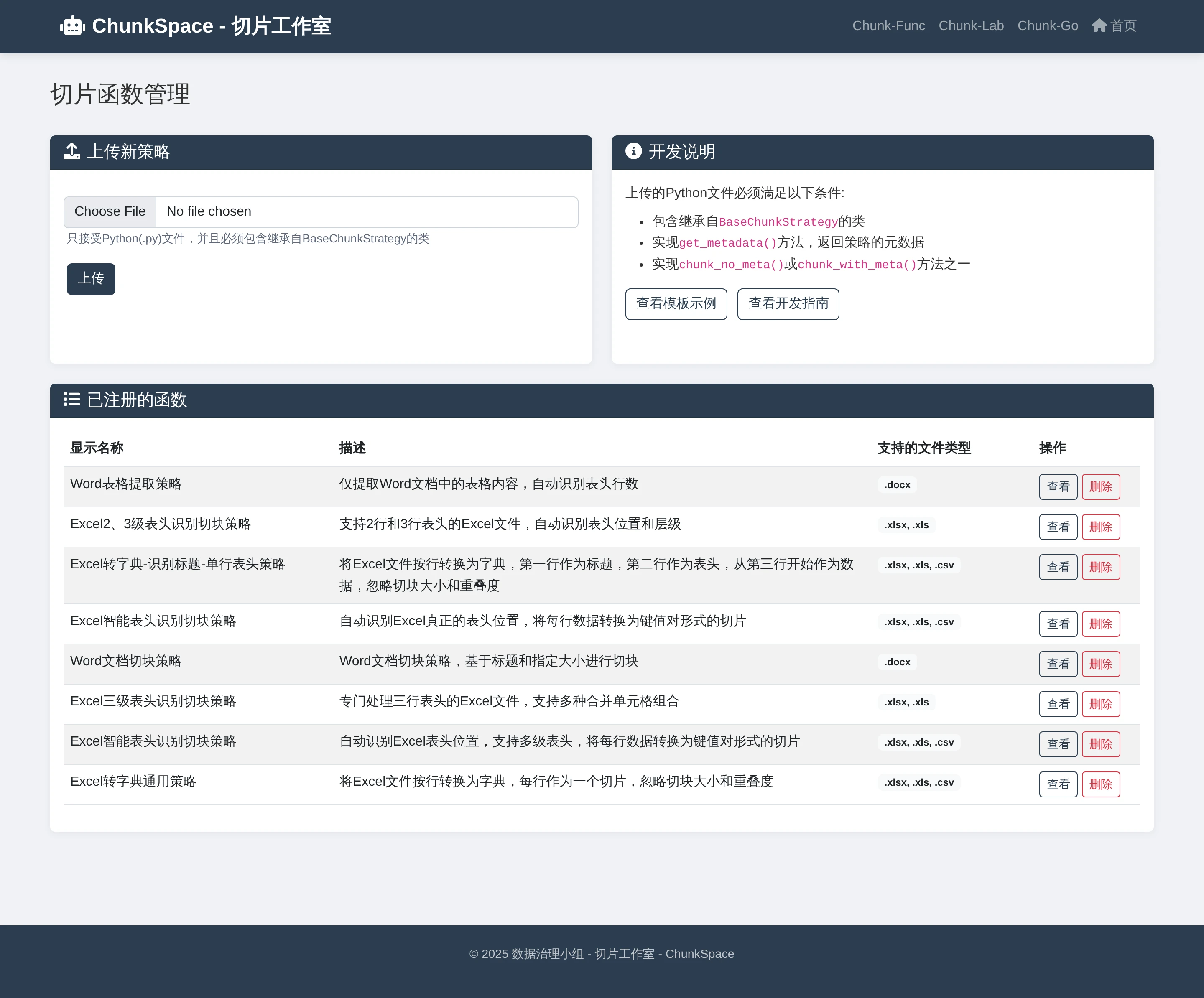Click the upload icon in 上传新策略 header
Screen dimensions: 1204x998
click(71, 151)
